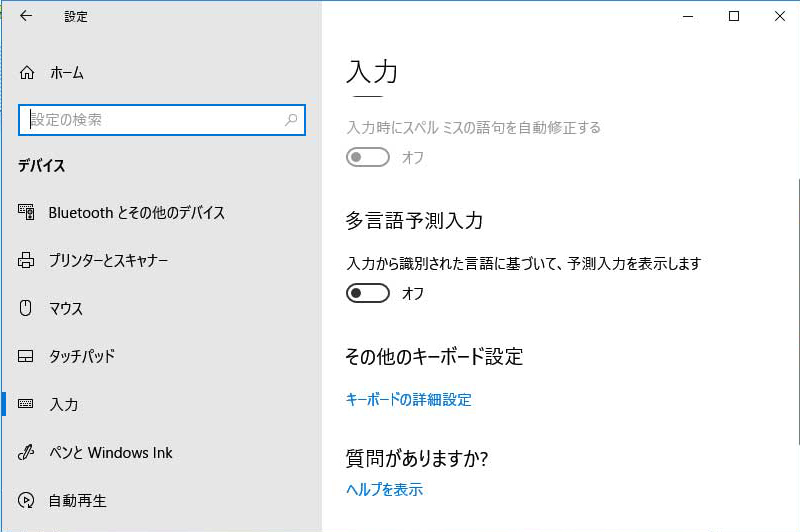Close the 設定 window
This screenshot has width=800, height=532.
click(x=780, y=16)
